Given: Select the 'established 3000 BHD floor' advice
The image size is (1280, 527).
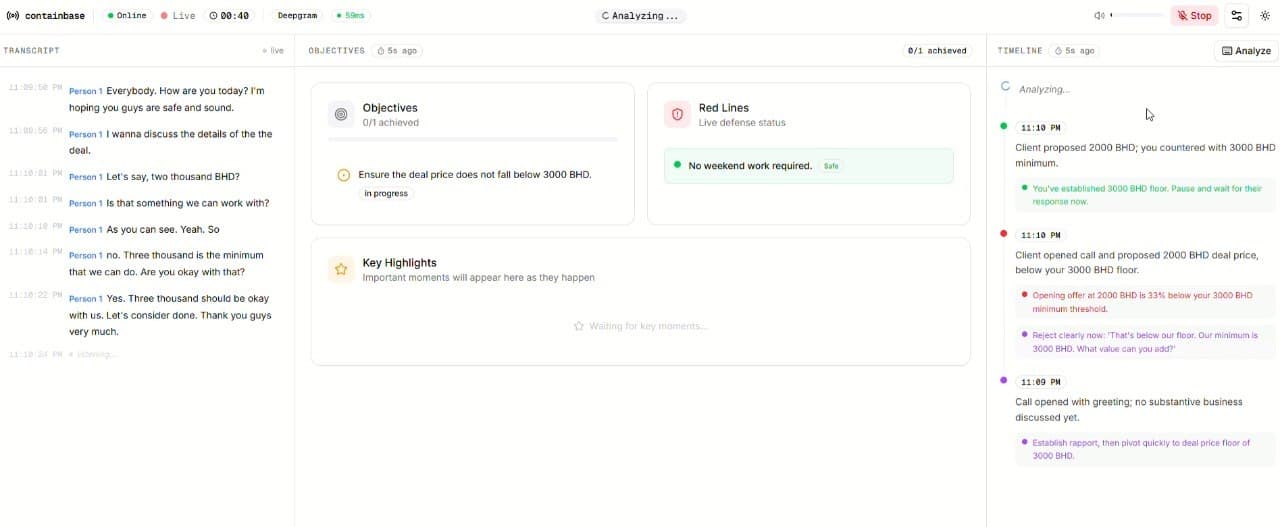Looking at the screenshot, I should pos(1145,195).
